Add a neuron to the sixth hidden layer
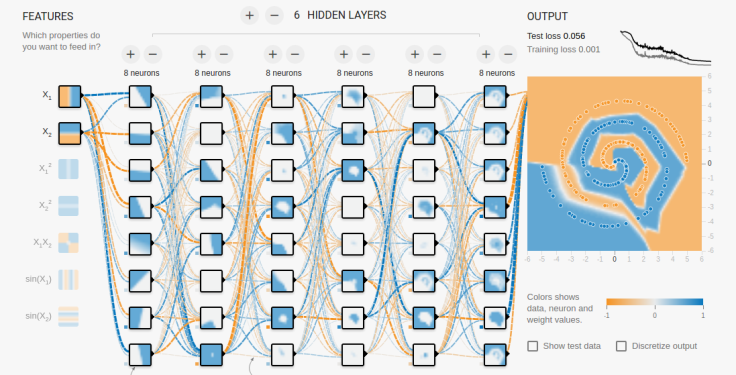 point(486,54)
